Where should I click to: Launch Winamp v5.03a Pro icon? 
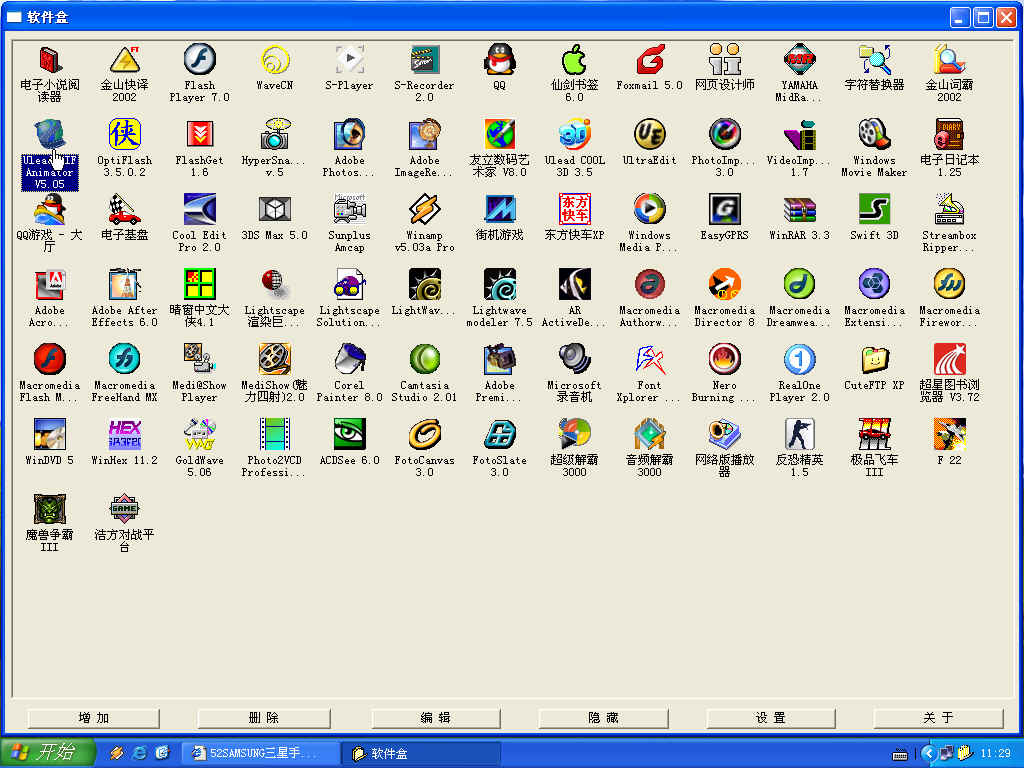pyautogui.click(x=424, y=210)
